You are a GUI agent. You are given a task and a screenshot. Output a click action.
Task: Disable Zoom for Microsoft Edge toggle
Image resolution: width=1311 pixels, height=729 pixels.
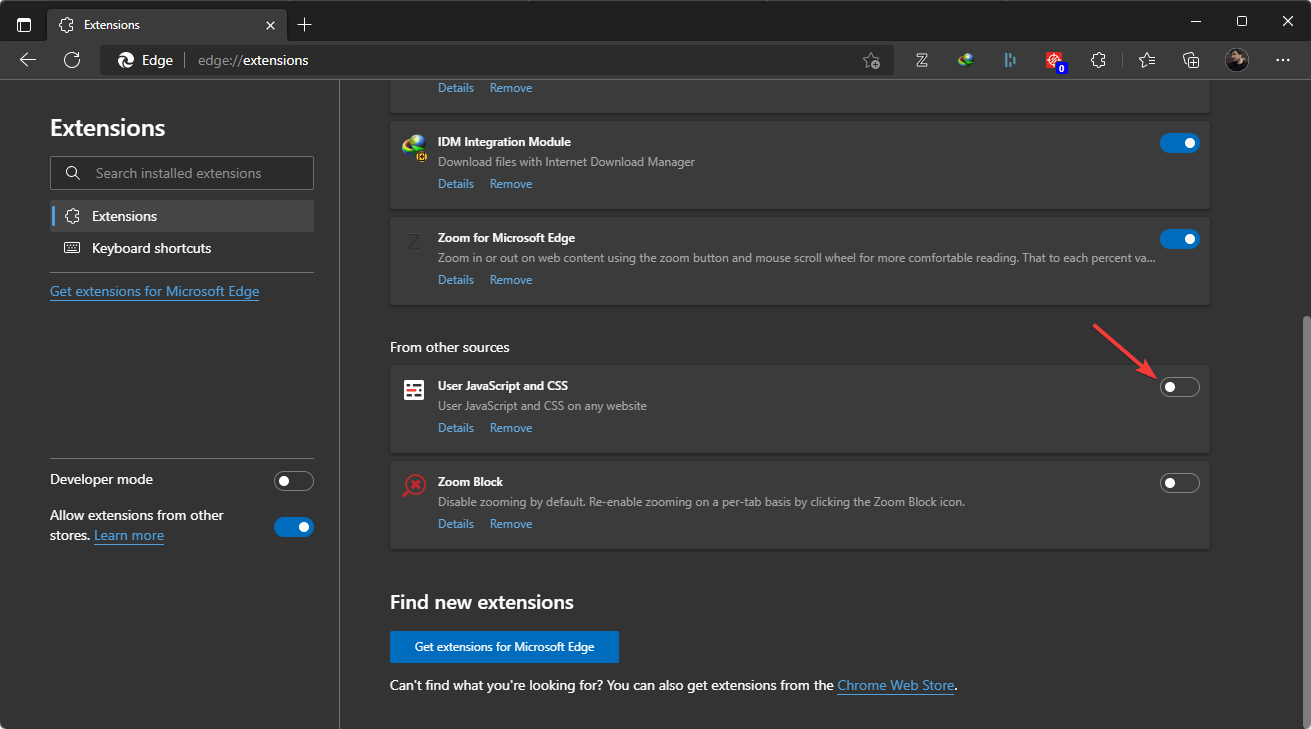point(1179,239)
